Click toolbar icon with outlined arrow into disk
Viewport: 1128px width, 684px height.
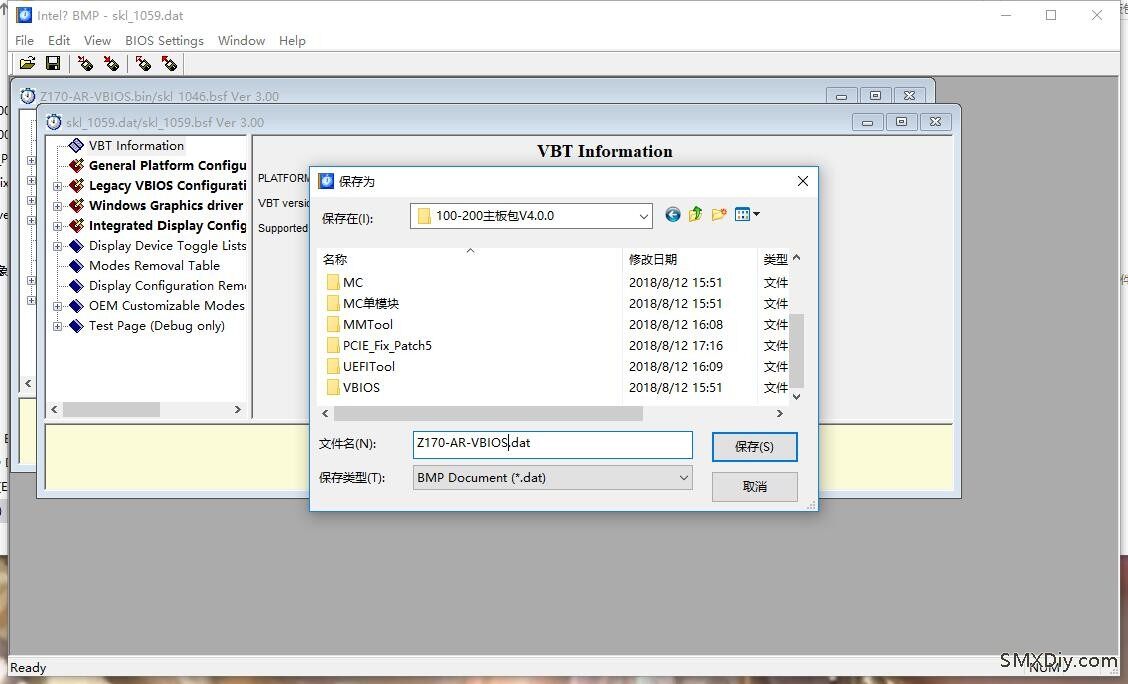pos(85,63)
